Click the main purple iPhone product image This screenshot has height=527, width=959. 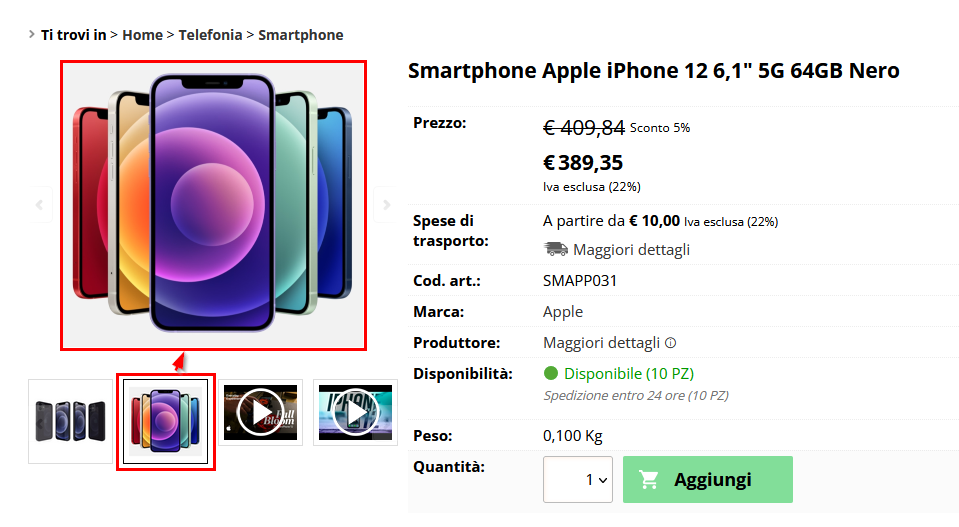point(213,205)
